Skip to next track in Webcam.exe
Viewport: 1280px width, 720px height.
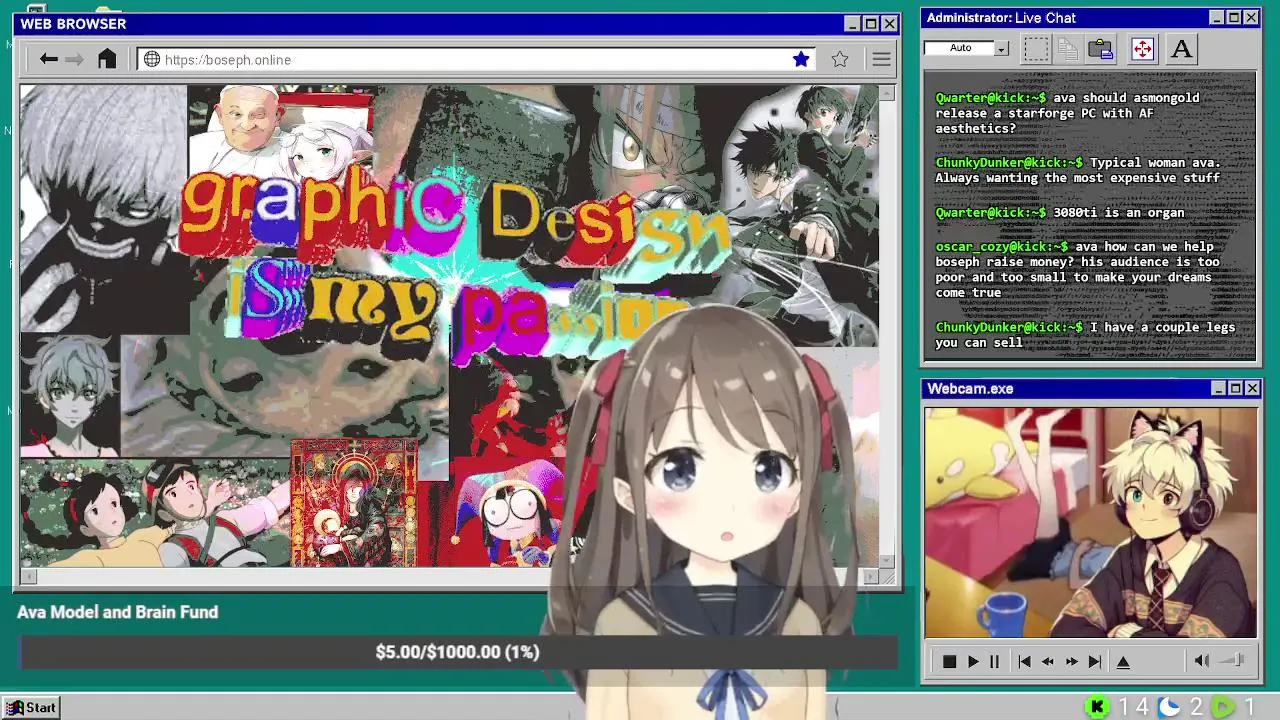(1095, 661)
